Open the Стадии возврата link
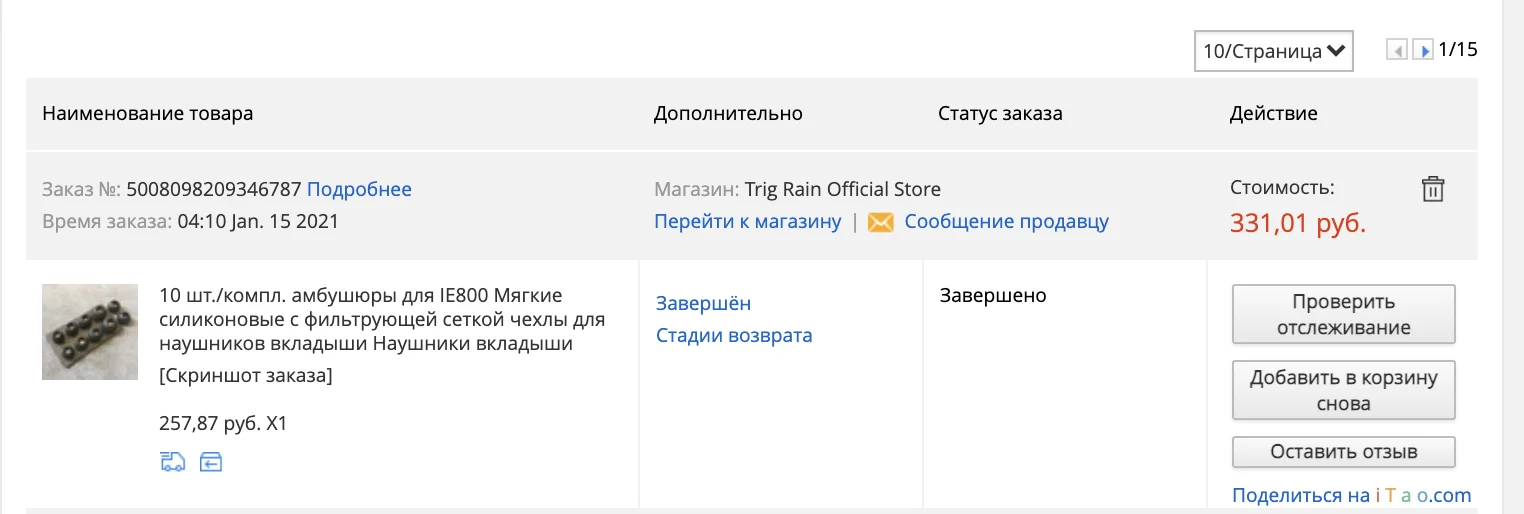 (734, 335)
